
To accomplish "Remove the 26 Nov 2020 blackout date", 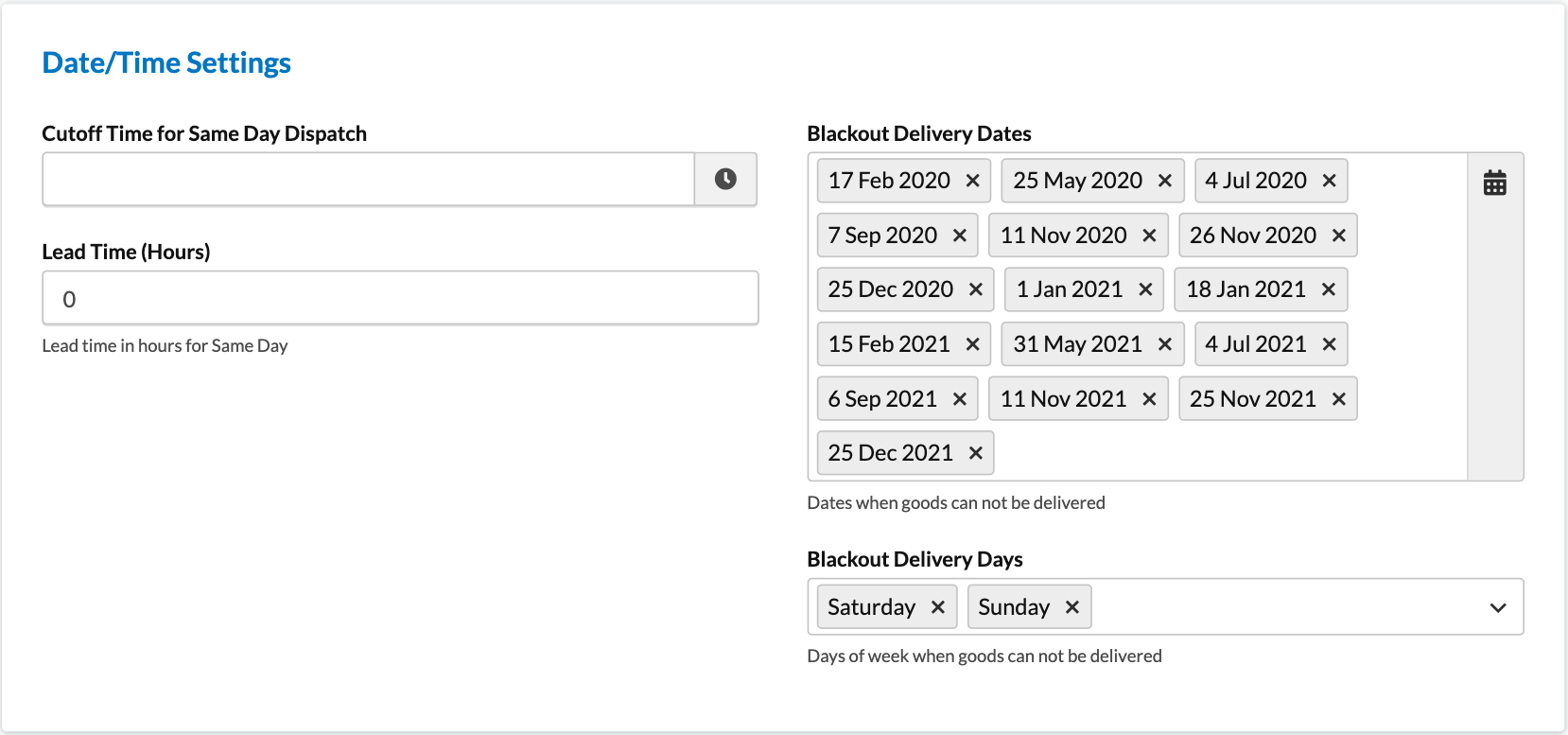I will (1338, 236).
